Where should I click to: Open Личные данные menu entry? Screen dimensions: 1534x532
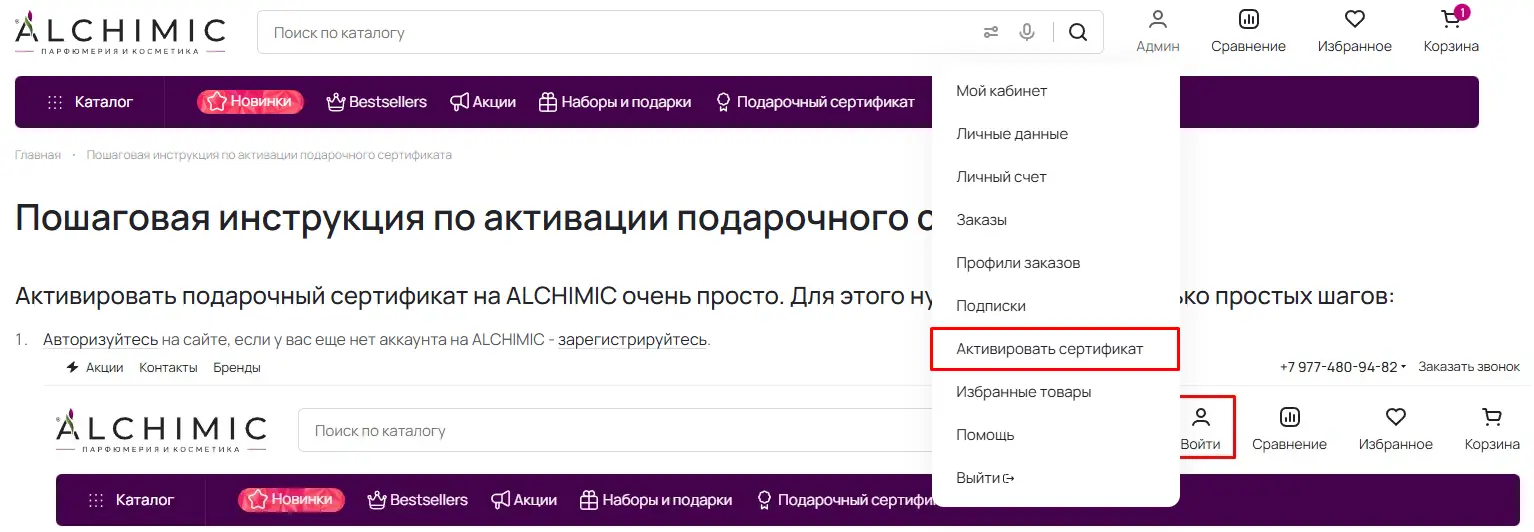coord(1012,134)
